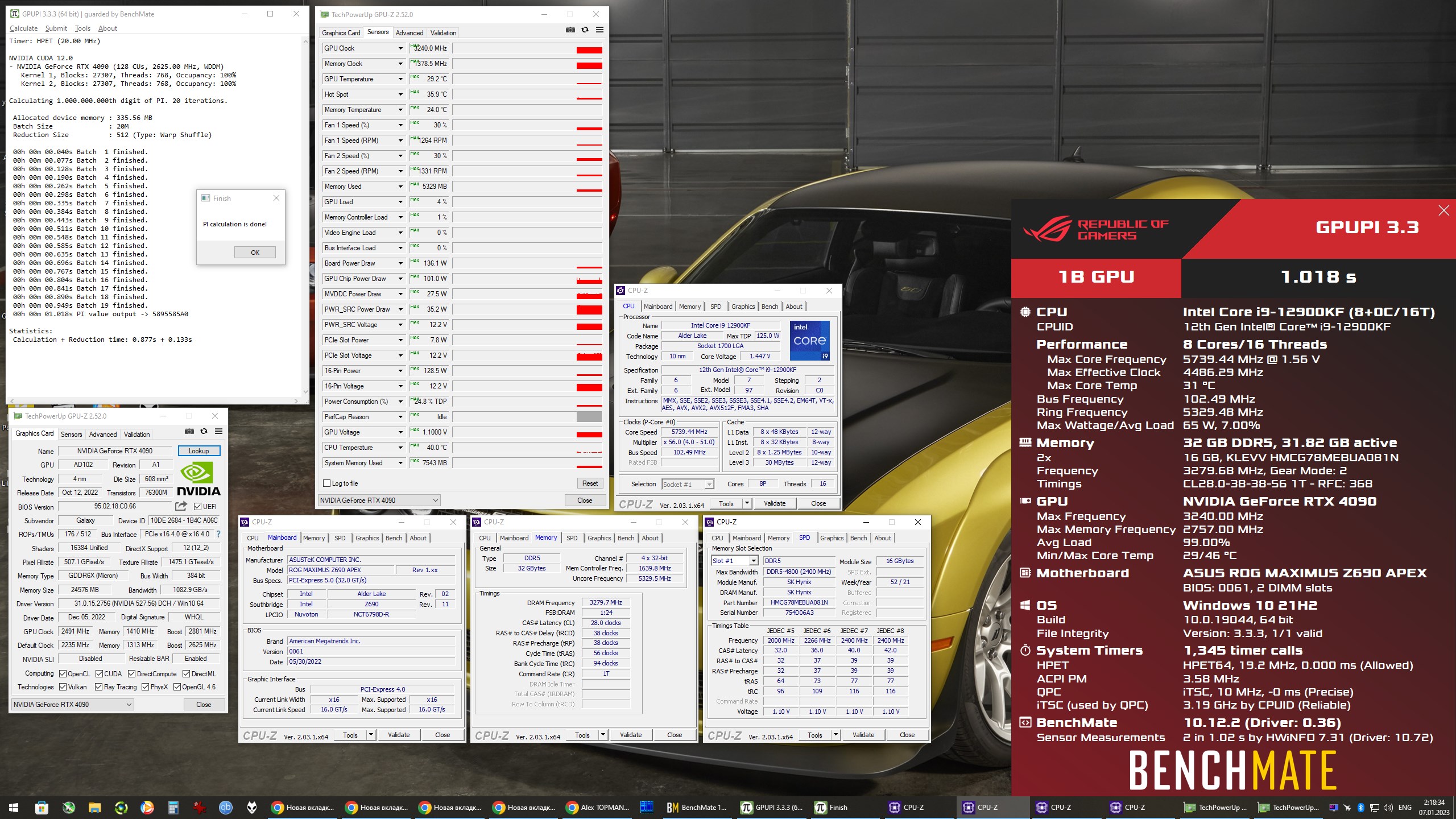Screen dimensions: 1456x819
Task: Click Validate in CPU-Z CPU window
Action: pos(774,503)
